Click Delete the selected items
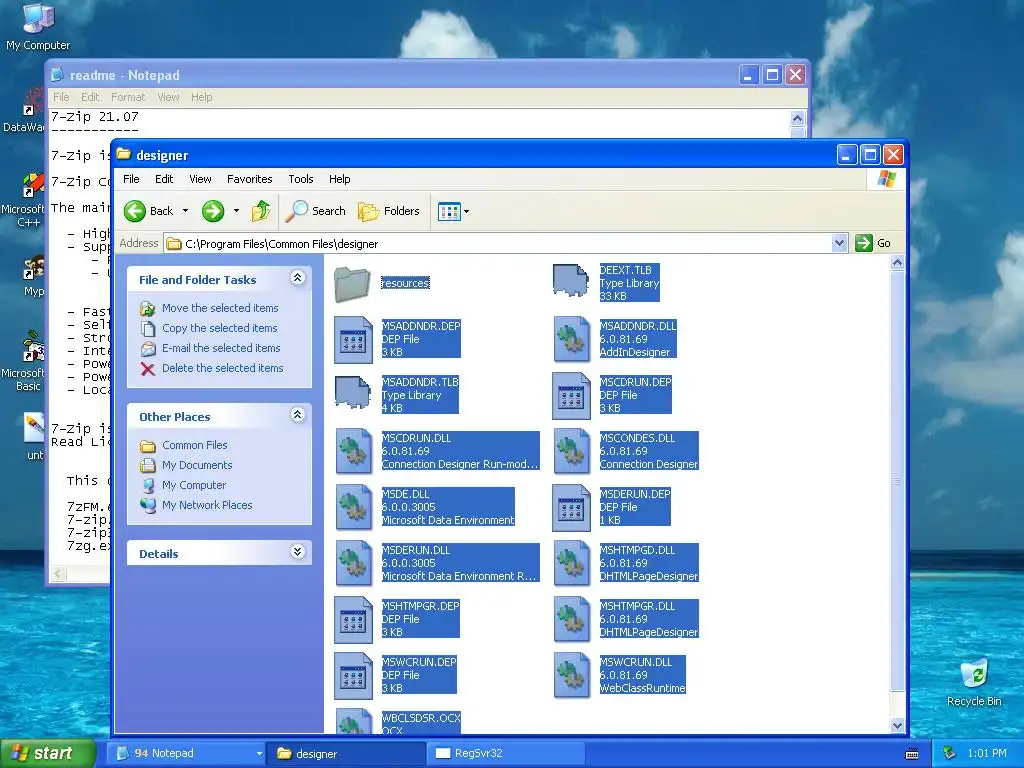1024x768 pixels. pyautogui.click(x=223, y=368)
